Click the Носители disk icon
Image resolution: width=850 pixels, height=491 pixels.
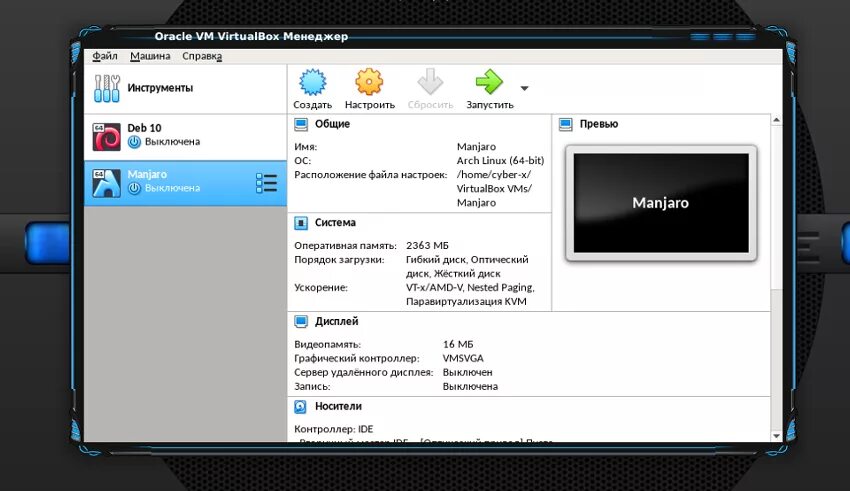[x=300, y=406]
